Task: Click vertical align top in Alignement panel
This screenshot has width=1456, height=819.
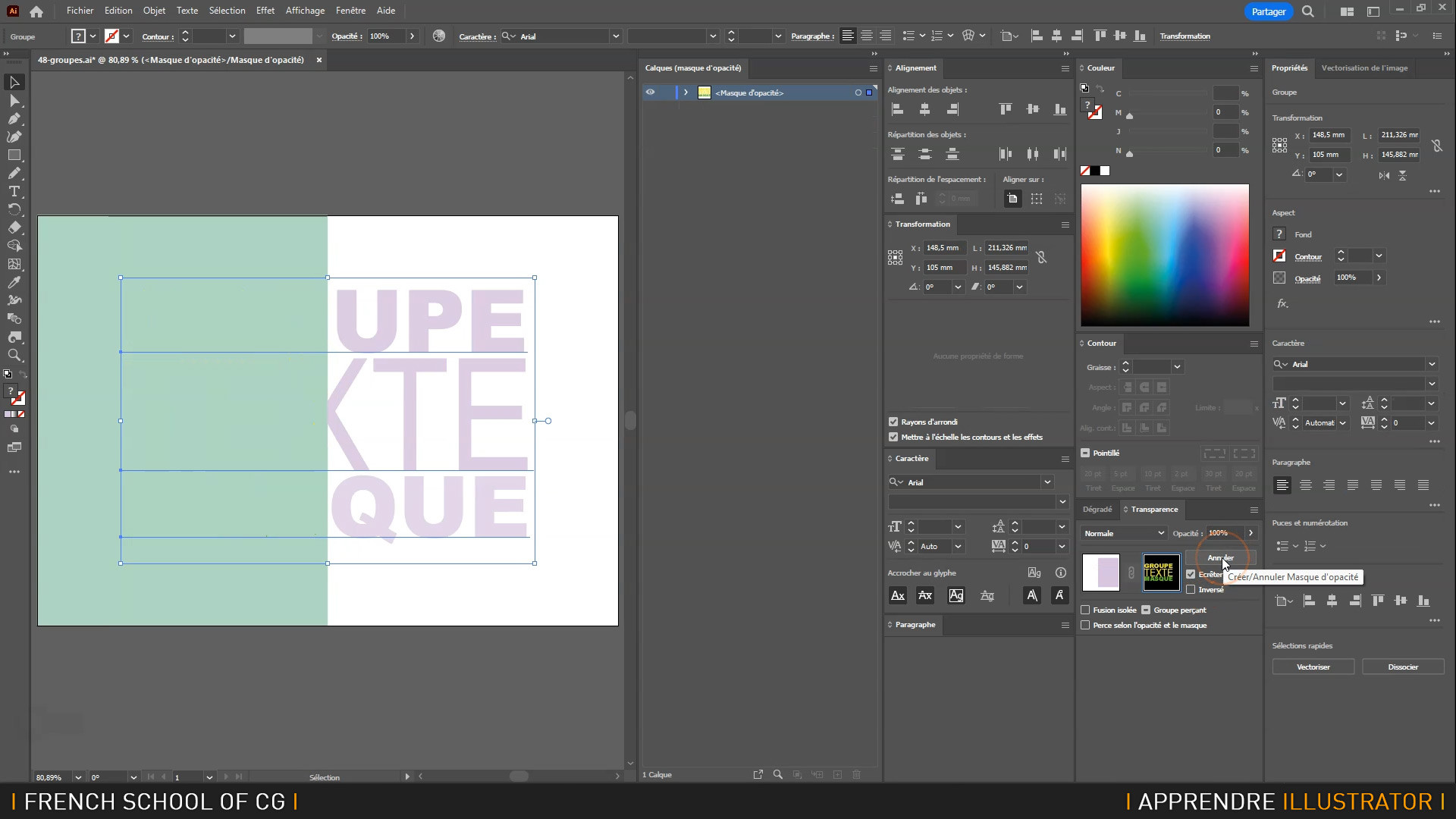Action: pos(1006,109)
